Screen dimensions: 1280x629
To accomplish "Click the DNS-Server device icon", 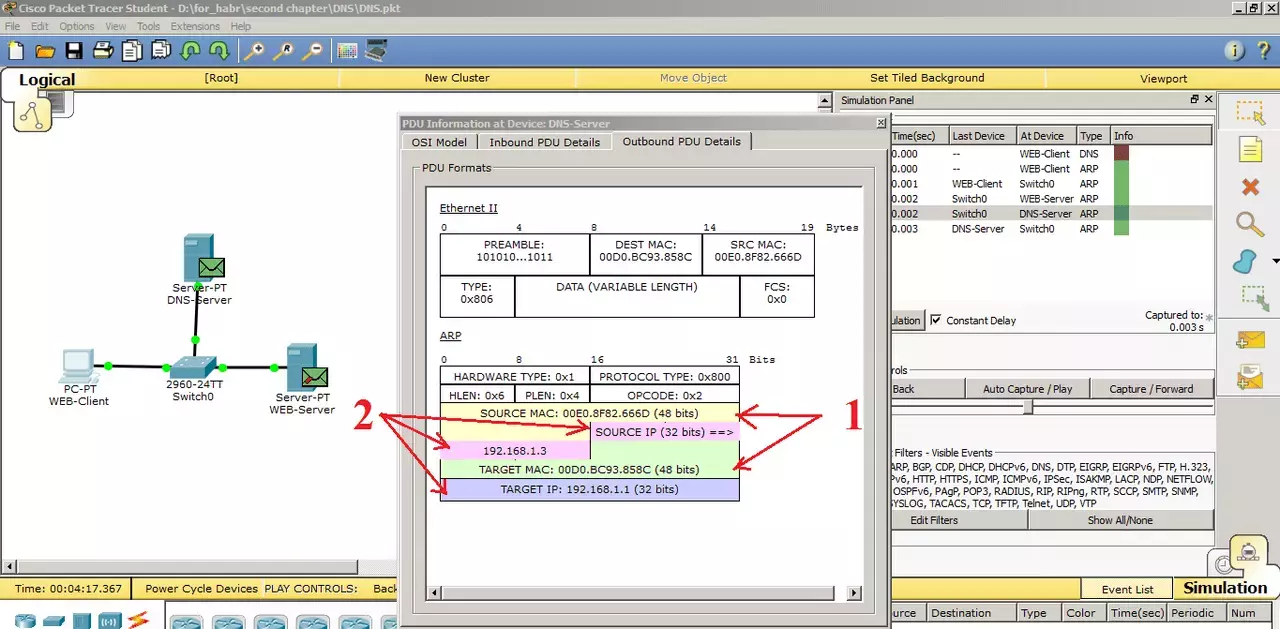I will tap(198, 258).
